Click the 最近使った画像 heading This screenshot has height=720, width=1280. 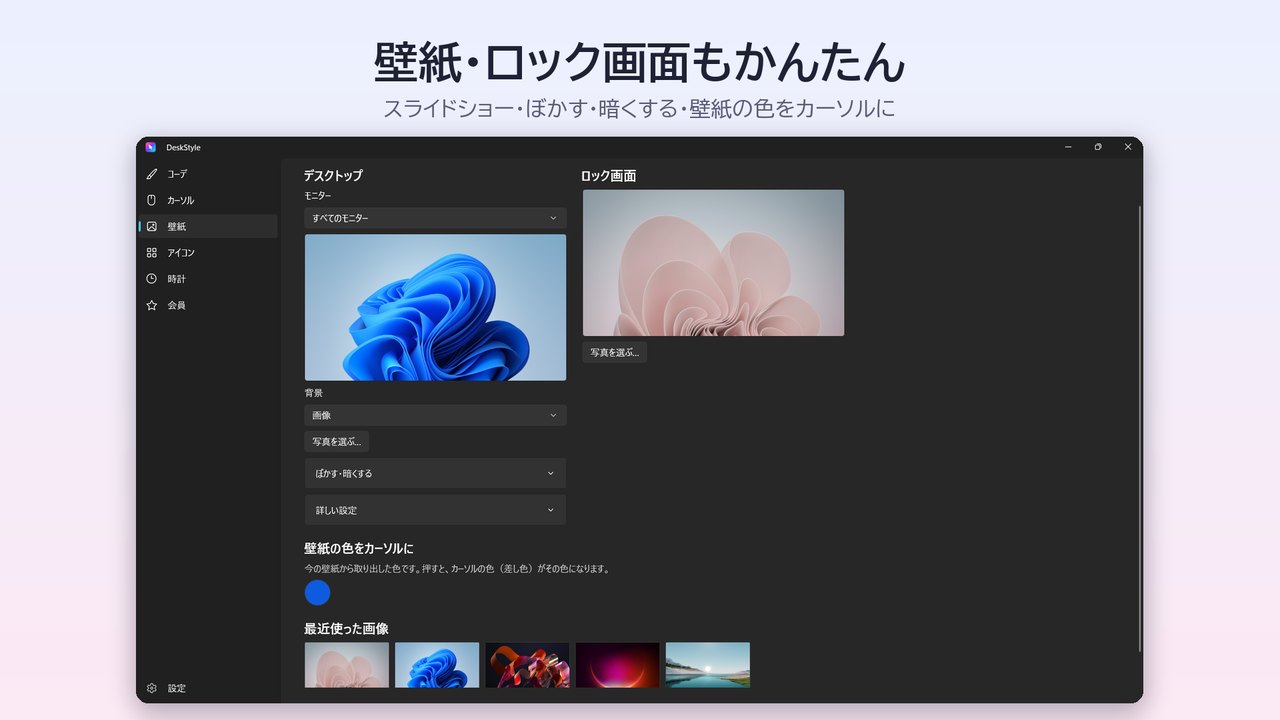[346, 629]
